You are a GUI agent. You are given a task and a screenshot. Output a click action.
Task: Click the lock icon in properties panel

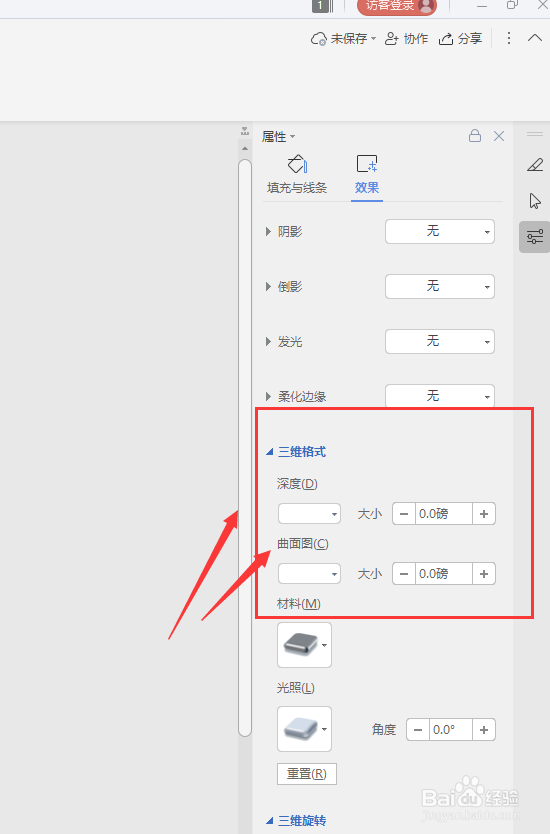tap(475, 136)
